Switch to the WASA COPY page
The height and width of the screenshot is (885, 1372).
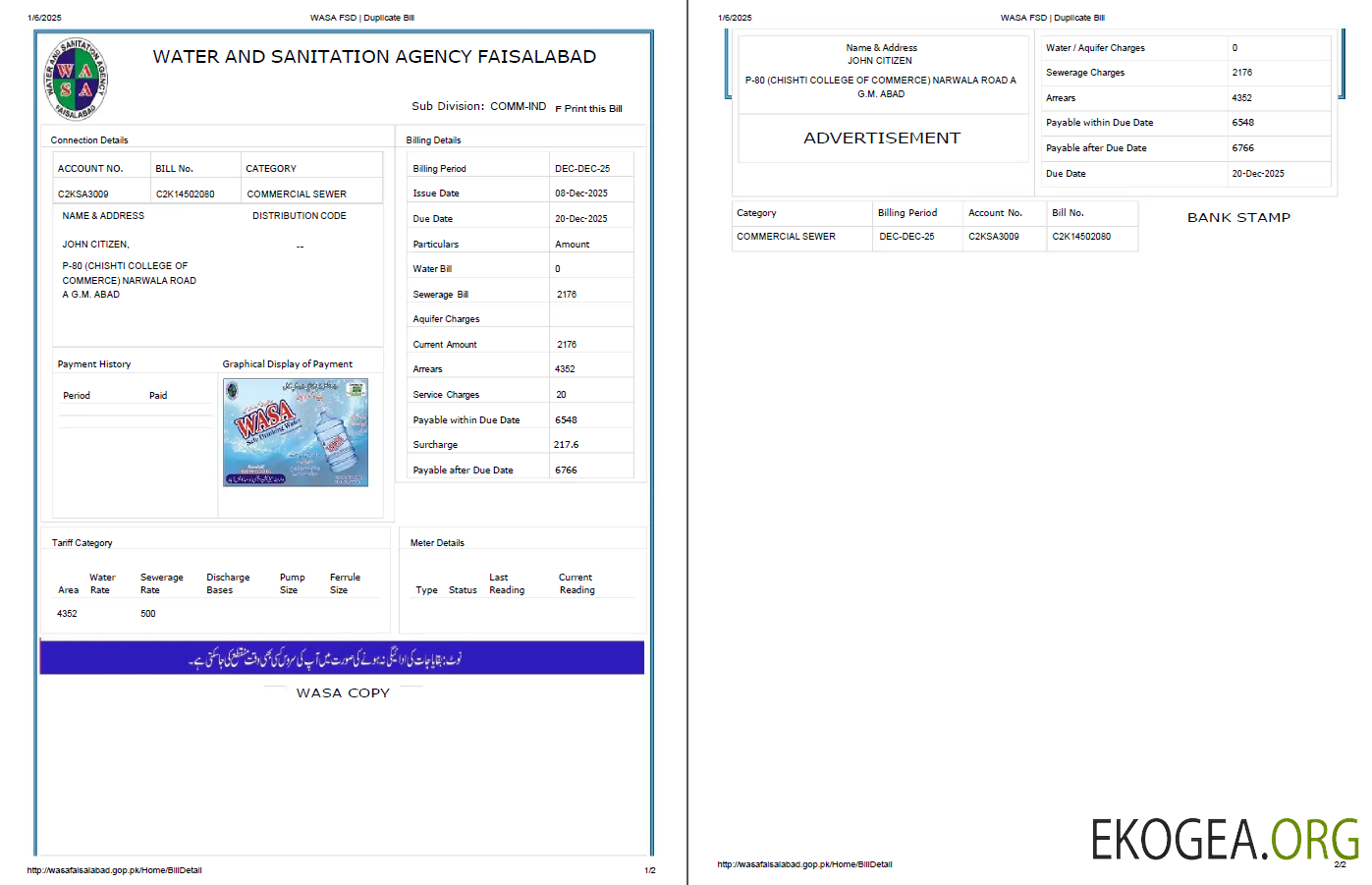[342, 692]
